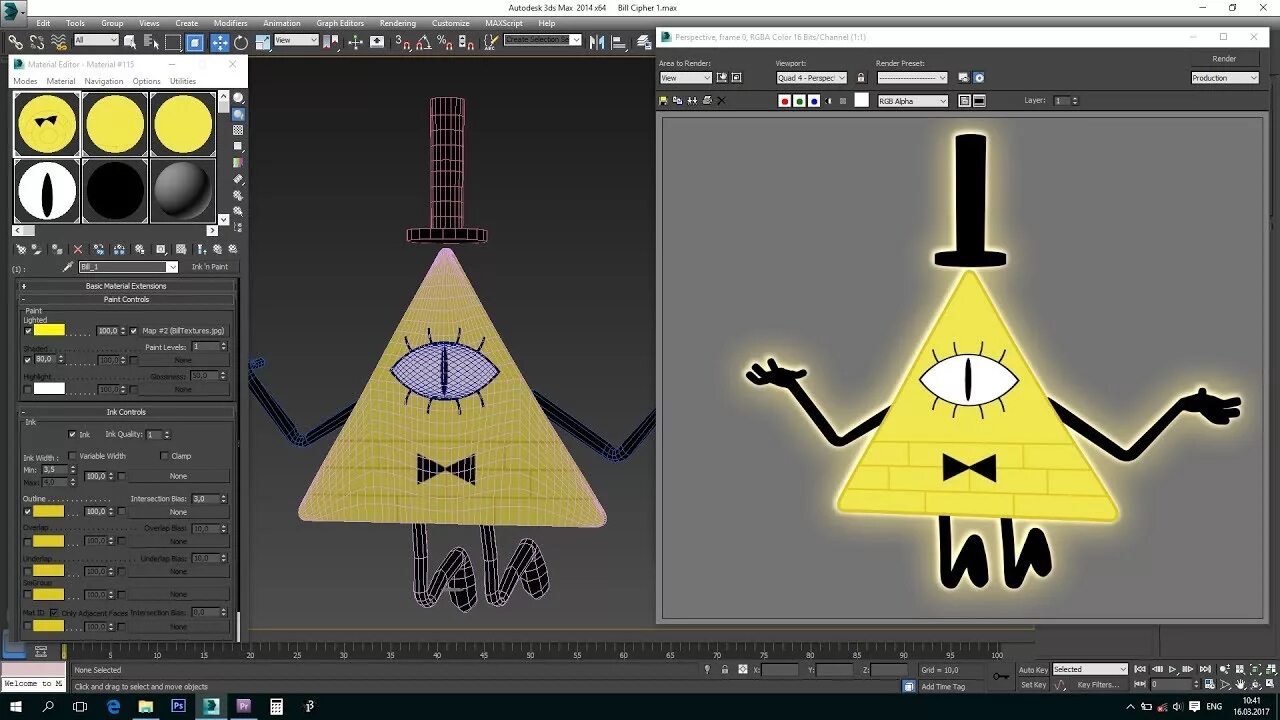Screen dimensions: 1280x720
Task: Click red X Reset Map/Material icon
Action: (78, 249)
